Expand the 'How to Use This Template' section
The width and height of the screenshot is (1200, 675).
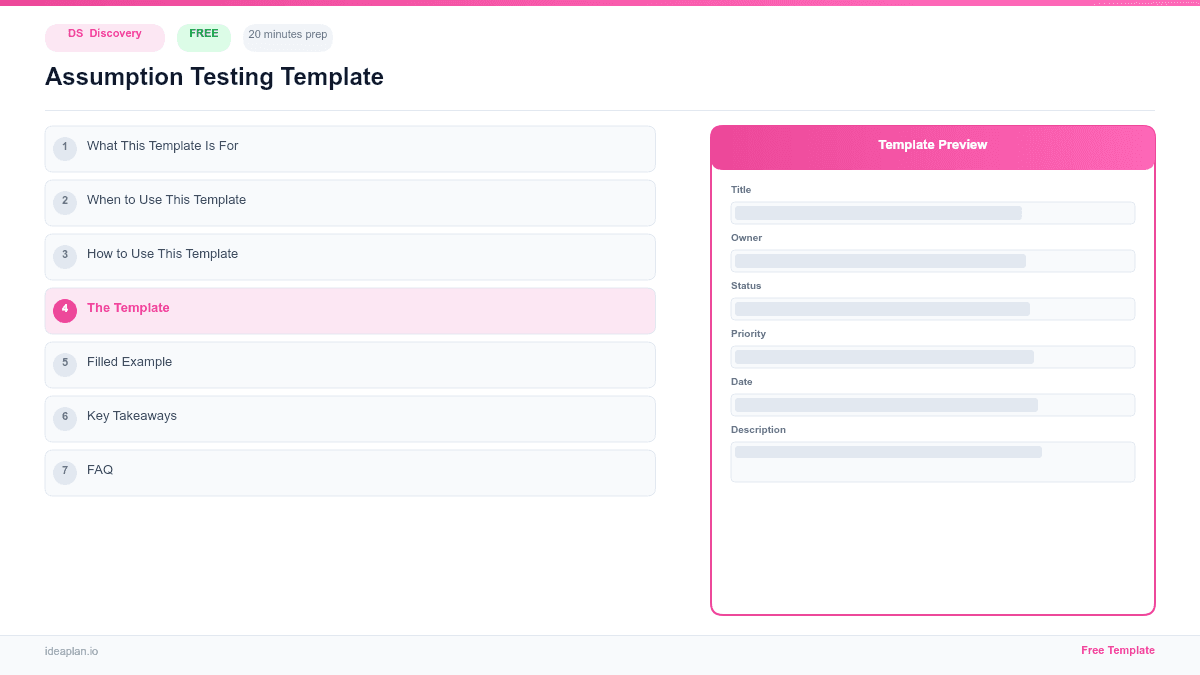pyautogui.click(x=162, y=256)
